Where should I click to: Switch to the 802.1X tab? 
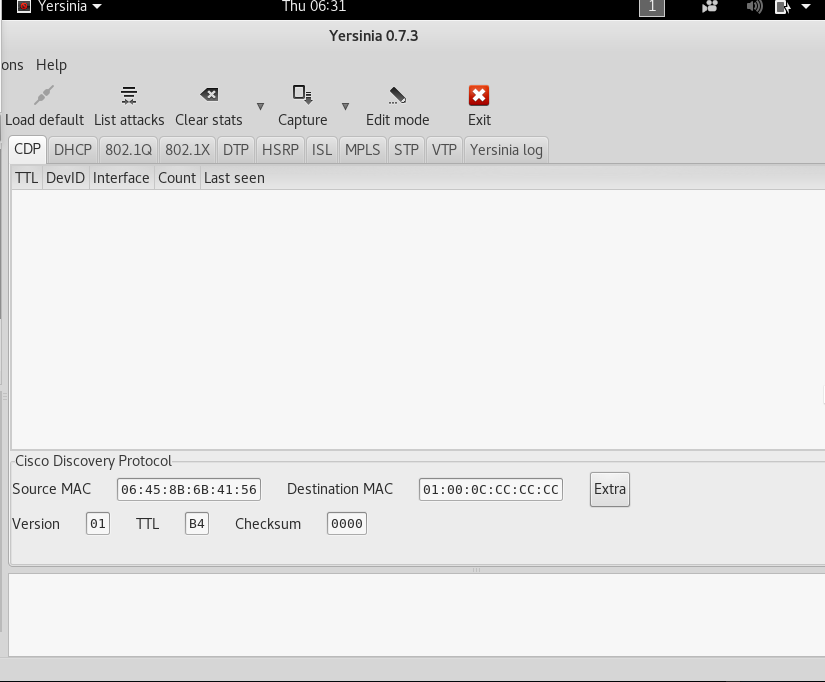(x=187, y=150)
